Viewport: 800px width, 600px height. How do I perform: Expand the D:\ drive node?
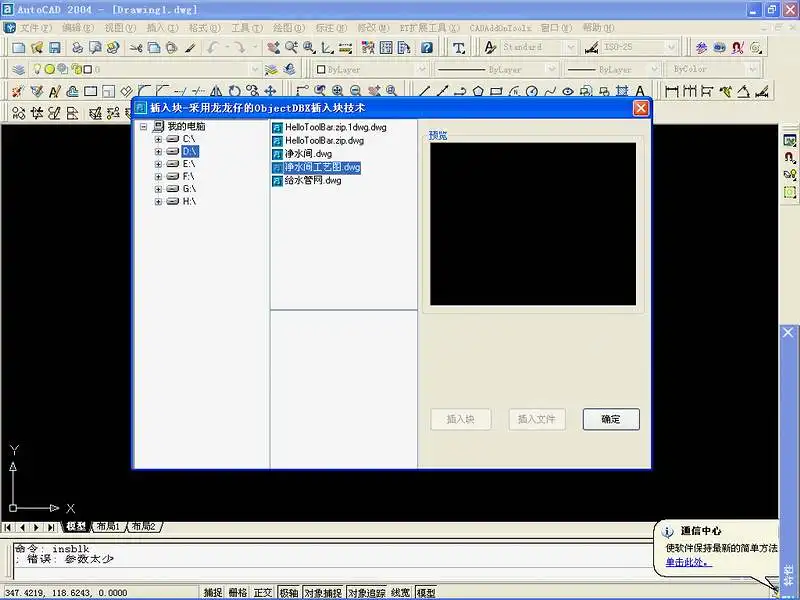point(158,152)
